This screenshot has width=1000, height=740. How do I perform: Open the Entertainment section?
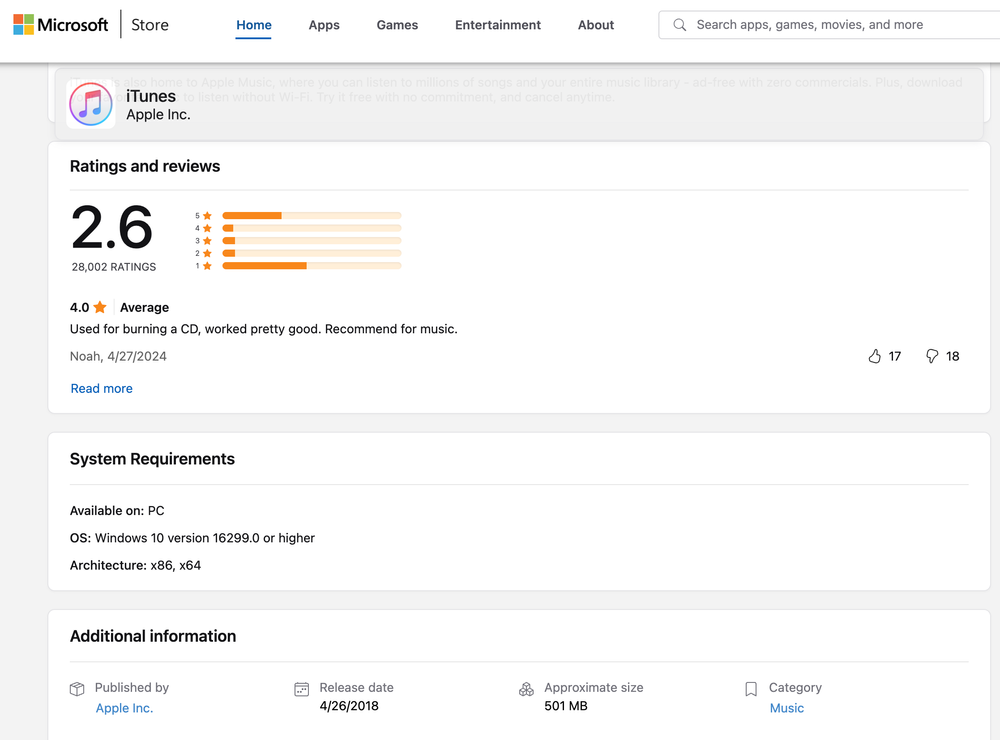498,25
